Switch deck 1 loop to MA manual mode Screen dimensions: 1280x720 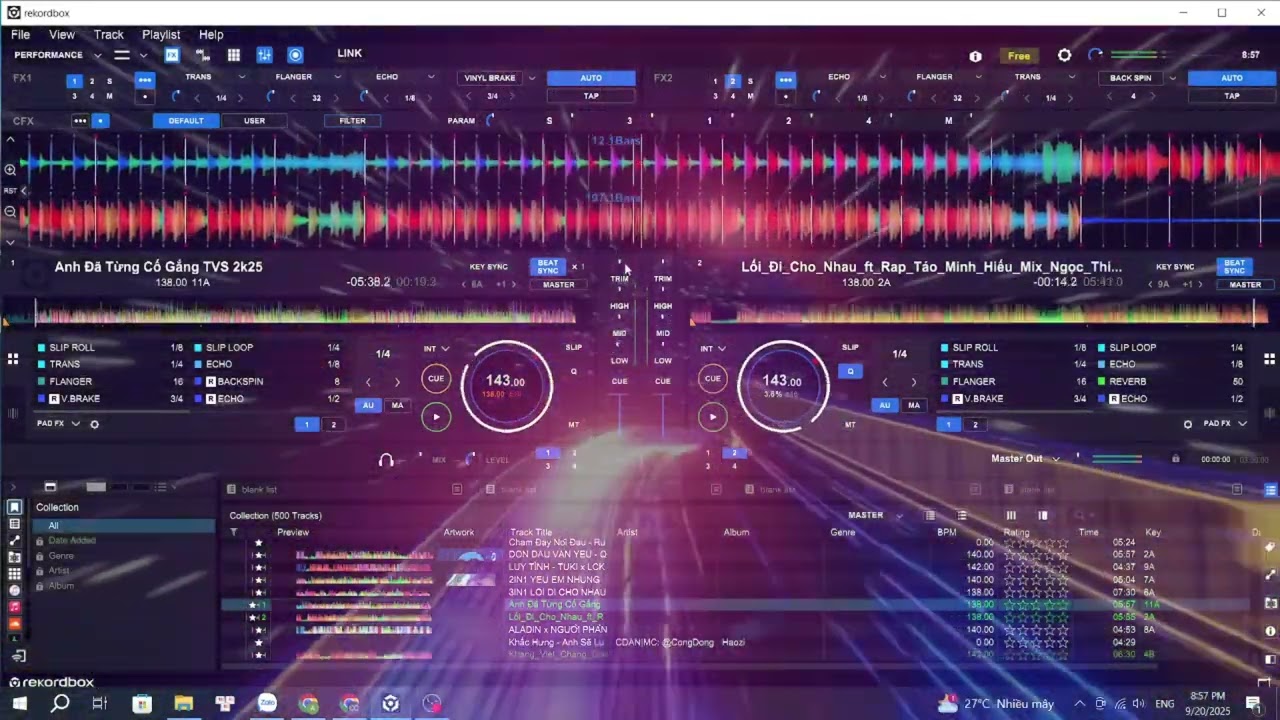pos(397,405)
